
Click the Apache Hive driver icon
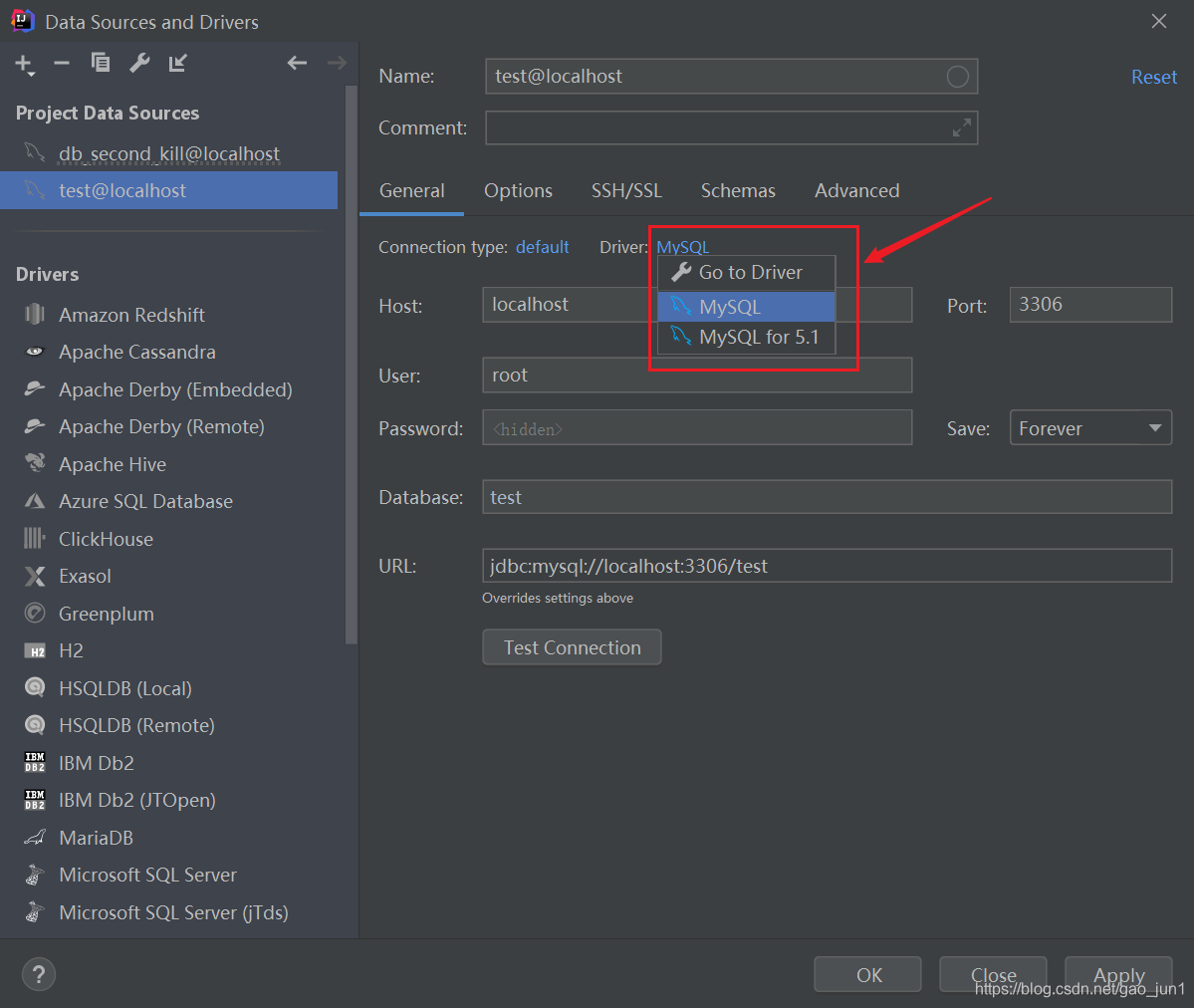pyautogui.click(x=34, y=462)
